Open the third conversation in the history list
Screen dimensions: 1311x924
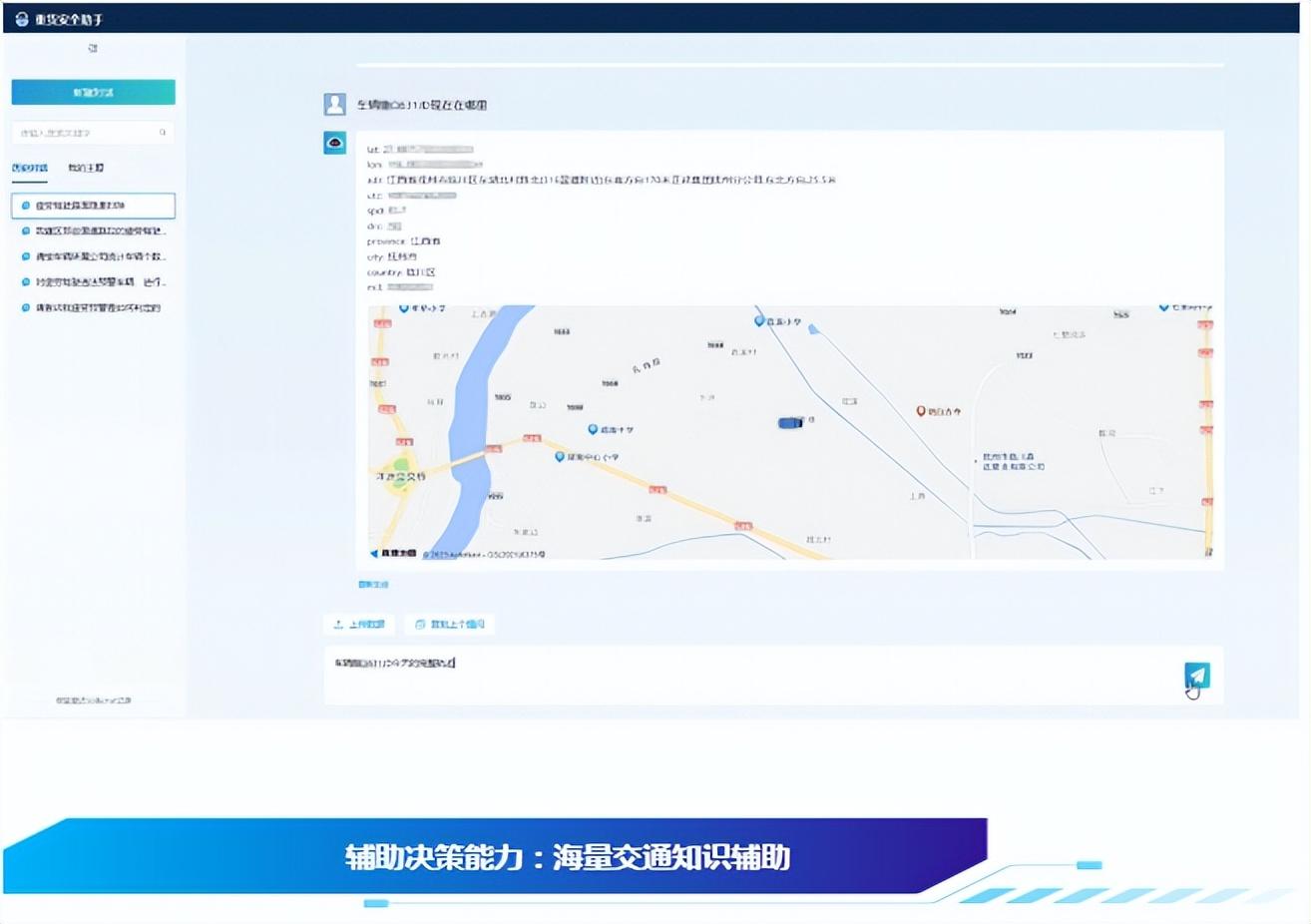pyautogui.click(x=93, y=256)
